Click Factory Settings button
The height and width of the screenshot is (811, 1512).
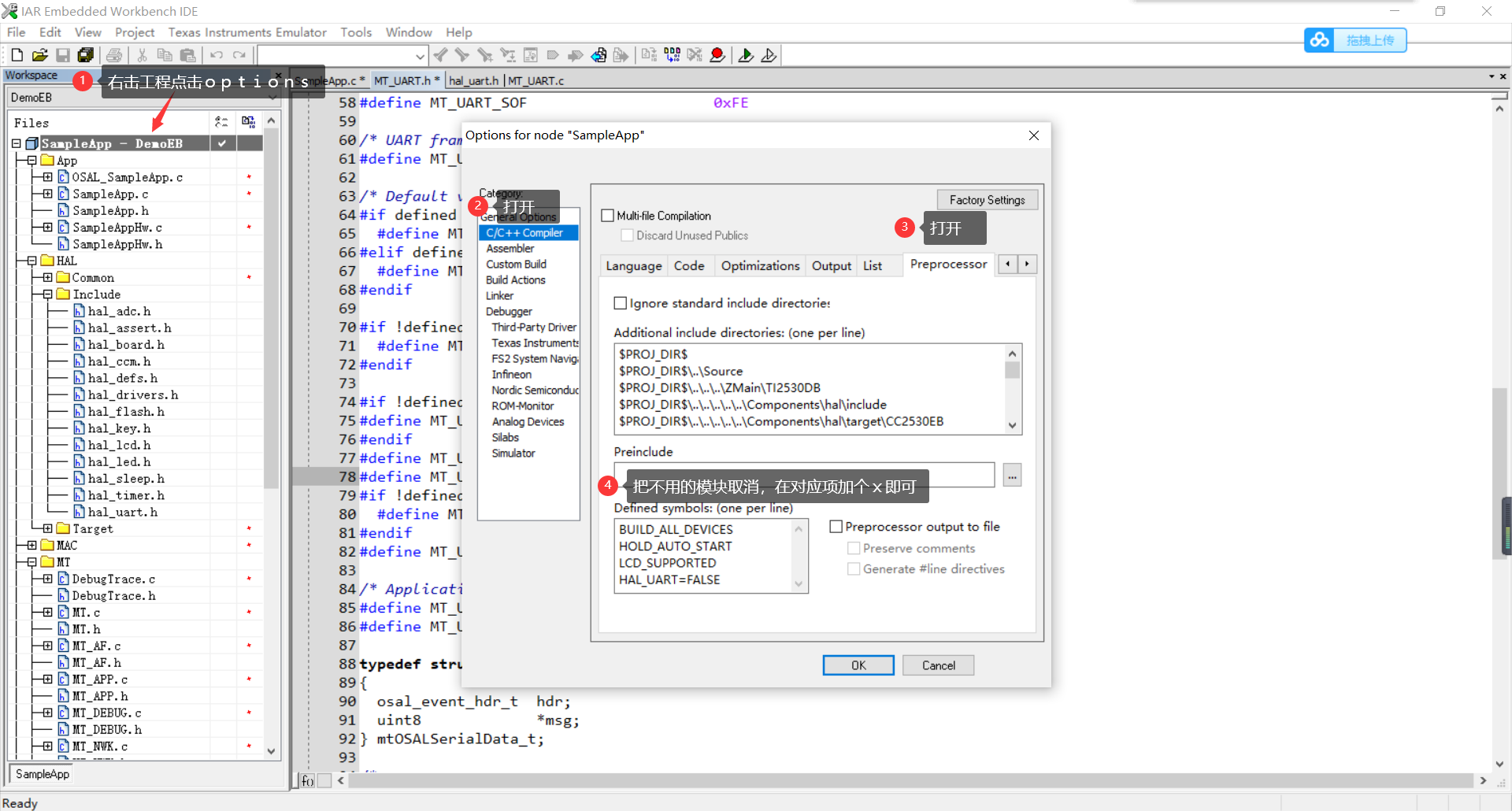pyautogui.click(x=987, y=200)
